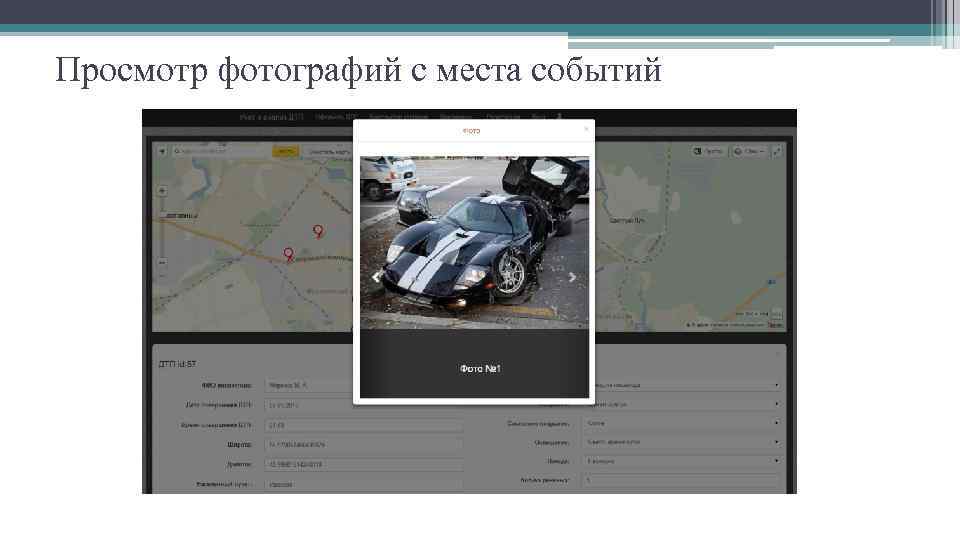960x540 pixels.
Task: Click the map zoom level slider
Action: pos(162,227)
